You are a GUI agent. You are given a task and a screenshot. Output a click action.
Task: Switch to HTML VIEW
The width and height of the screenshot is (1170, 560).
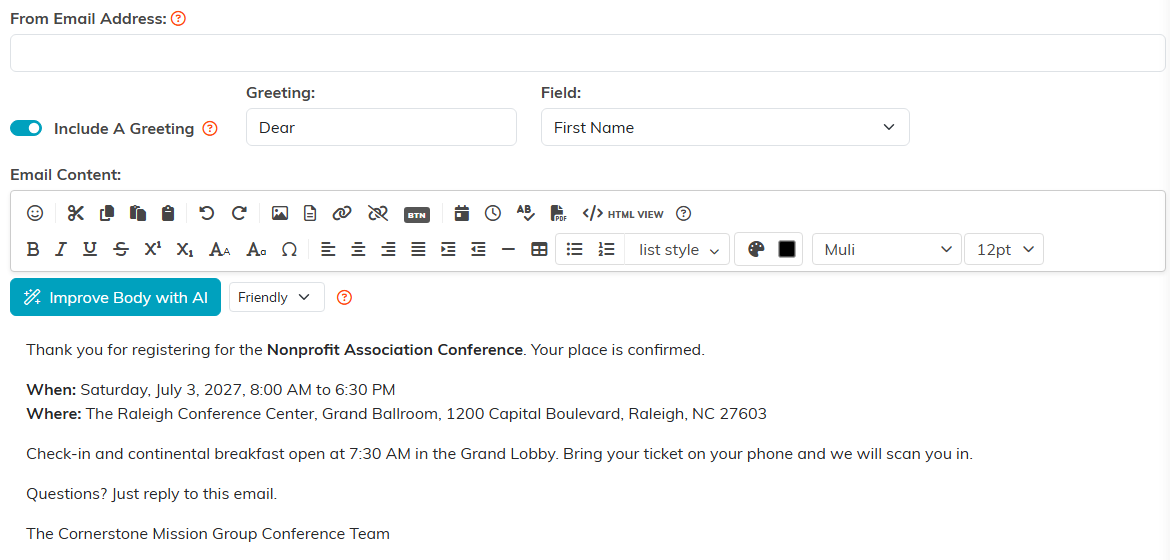click(623, 214)
